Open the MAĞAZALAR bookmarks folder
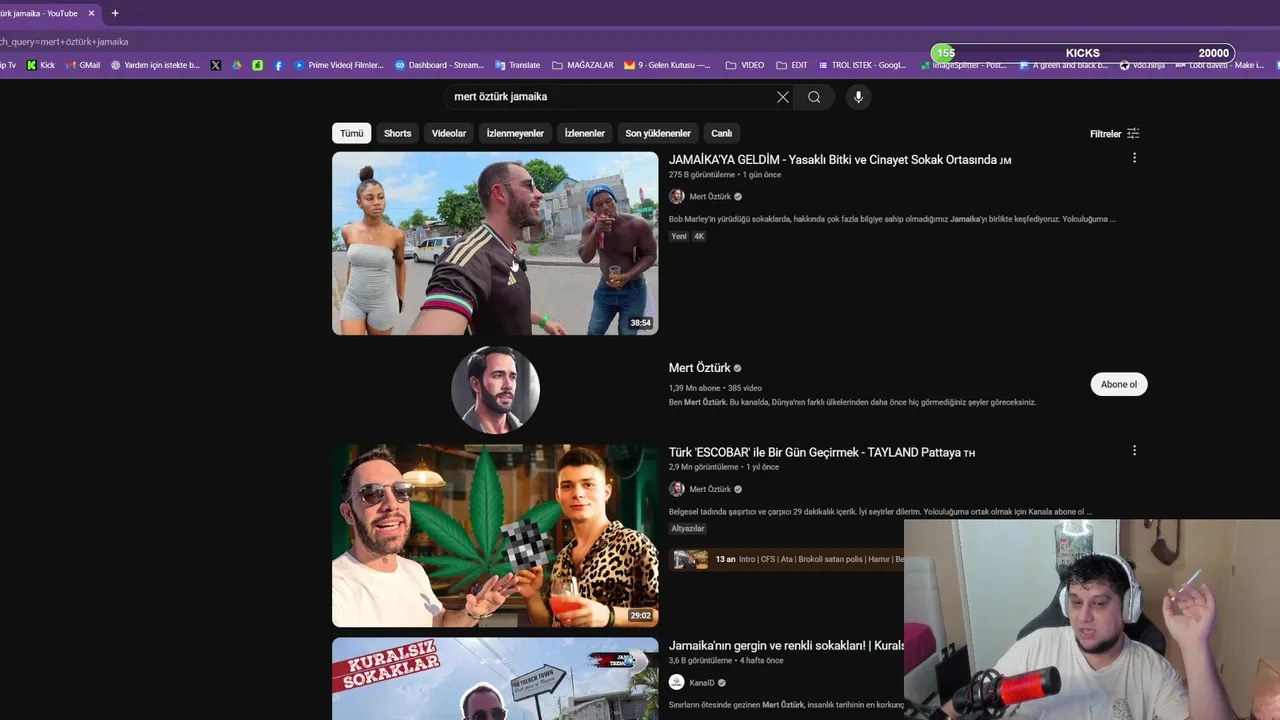The image size is (1280, 720). pos(582,65)
